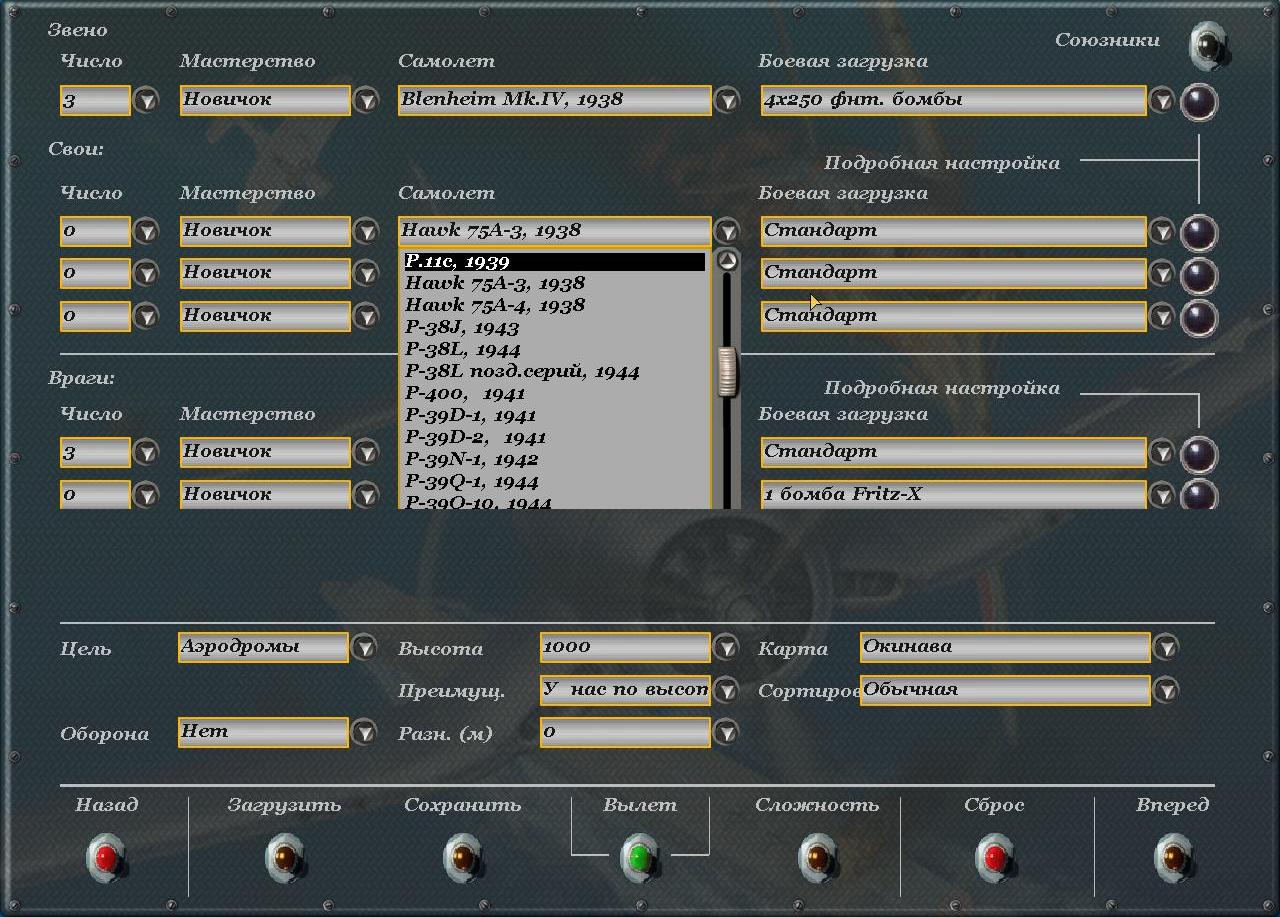This screenshot has width=1280, height=917.
Task: Click the aircraft list scrollbar thumb
Action: pos(727,371)
